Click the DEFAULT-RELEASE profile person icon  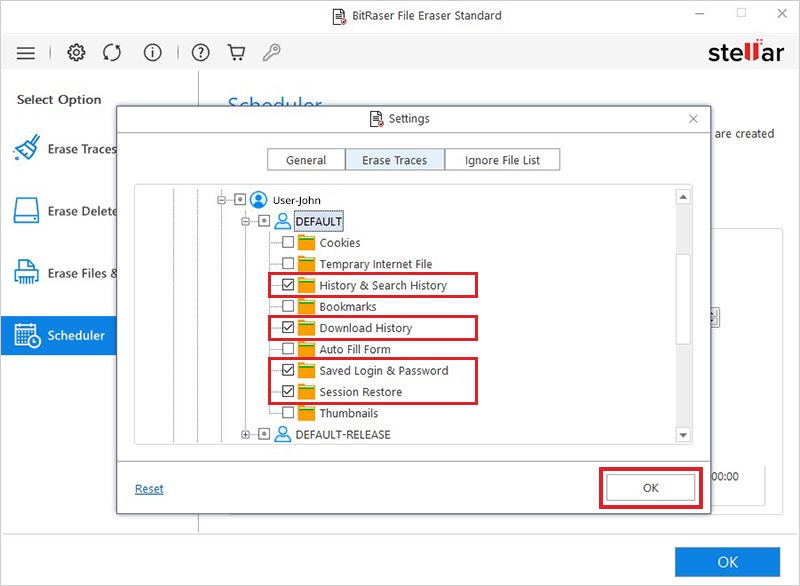coord(283,434)
